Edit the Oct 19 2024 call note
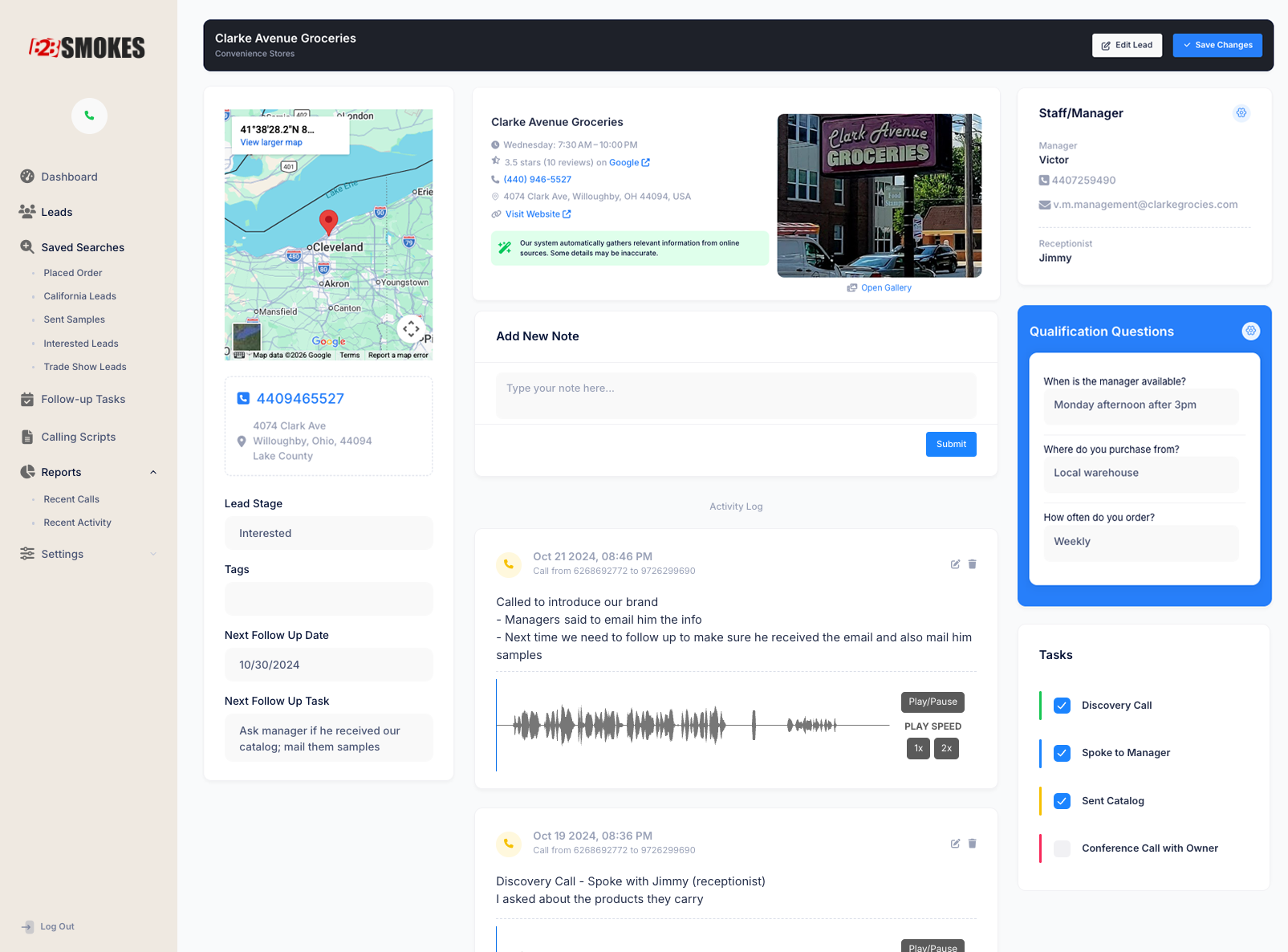The image size is (1288, 952). (955, 844)
